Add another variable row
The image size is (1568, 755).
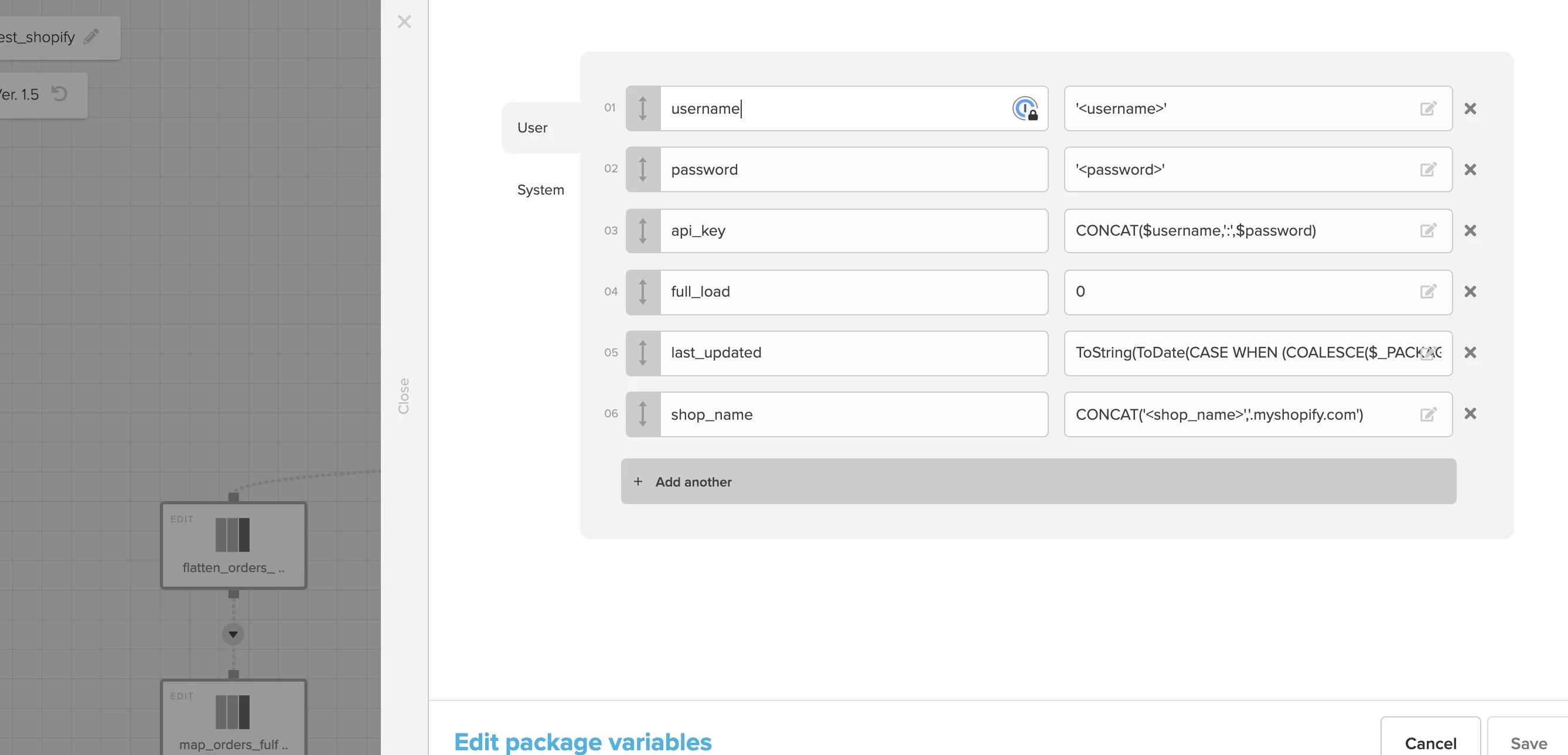coord(1038,481)
